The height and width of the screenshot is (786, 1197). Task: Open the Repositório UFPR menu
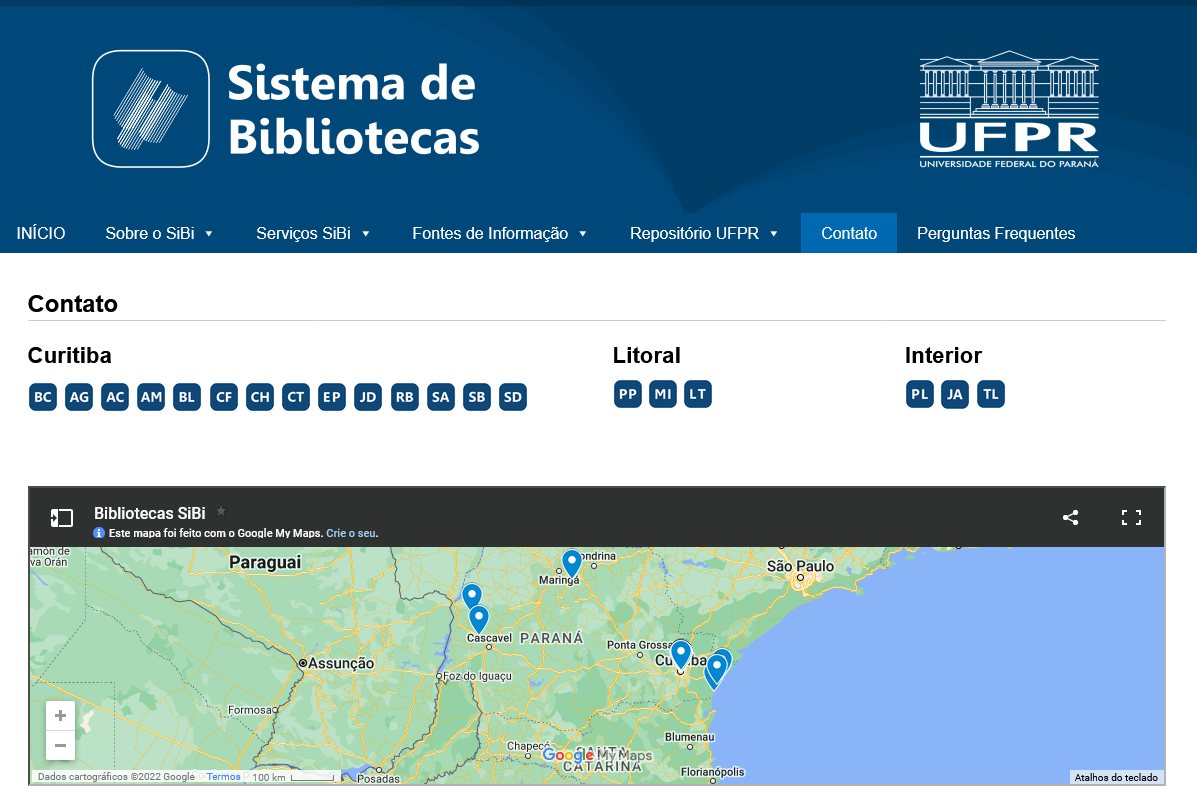pos(703,233)
